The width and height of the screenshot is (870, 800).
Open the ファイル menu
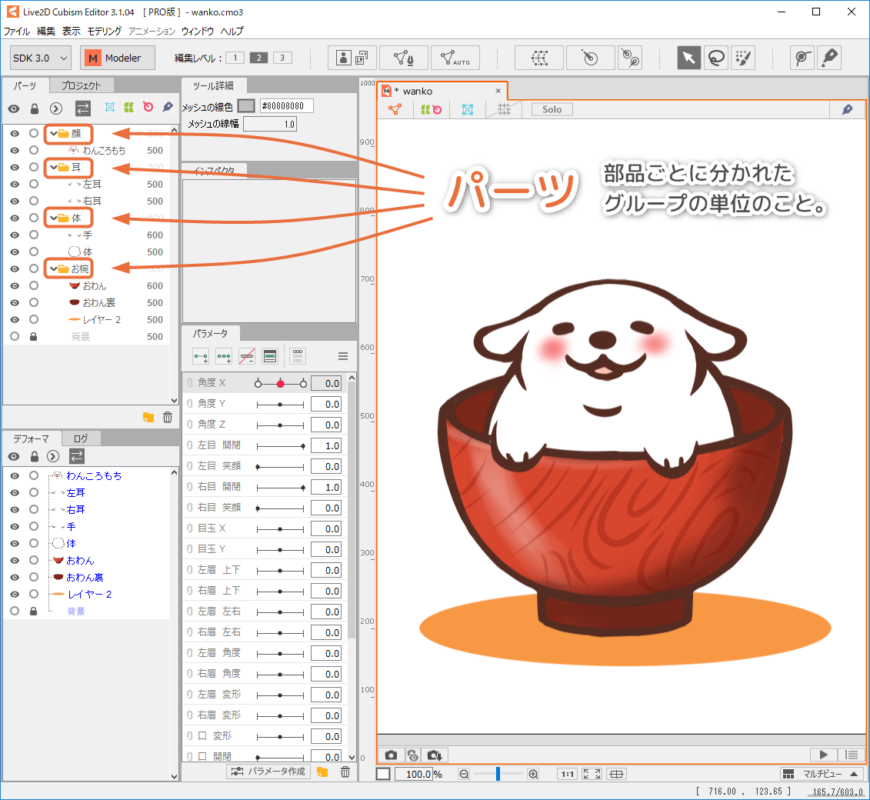(17, 31)
